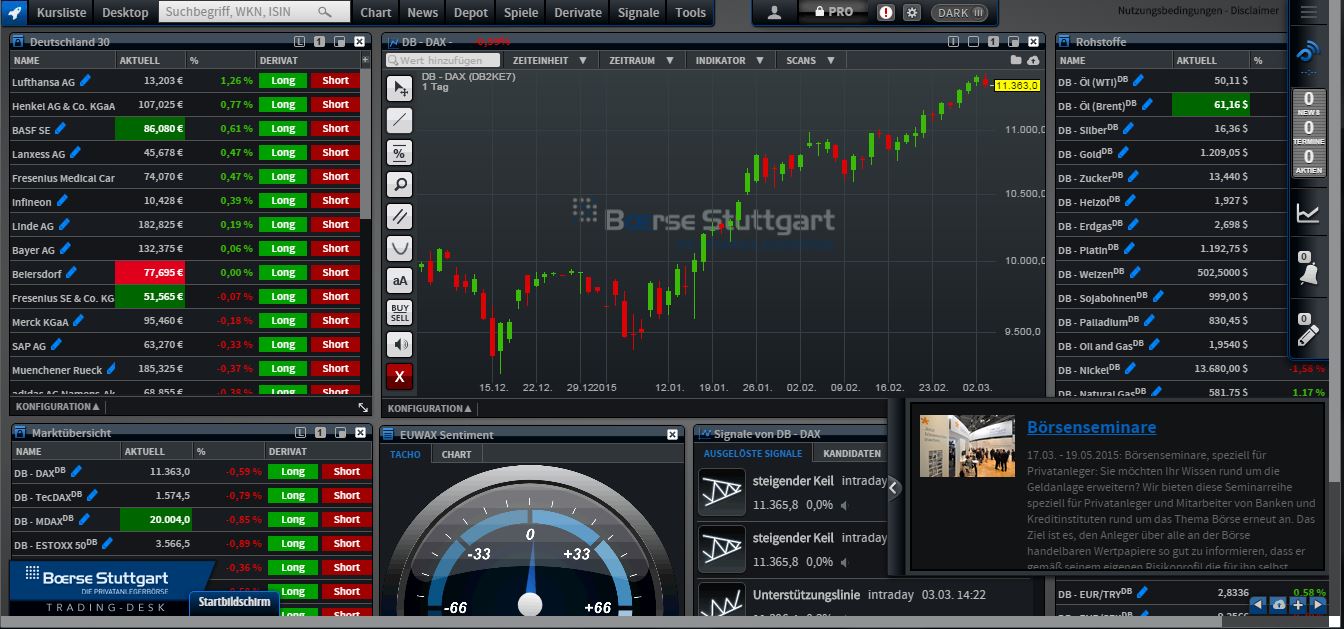Open the Derivate menu
The width and height of the screenshot is (1344, 629).
[578, 12]
